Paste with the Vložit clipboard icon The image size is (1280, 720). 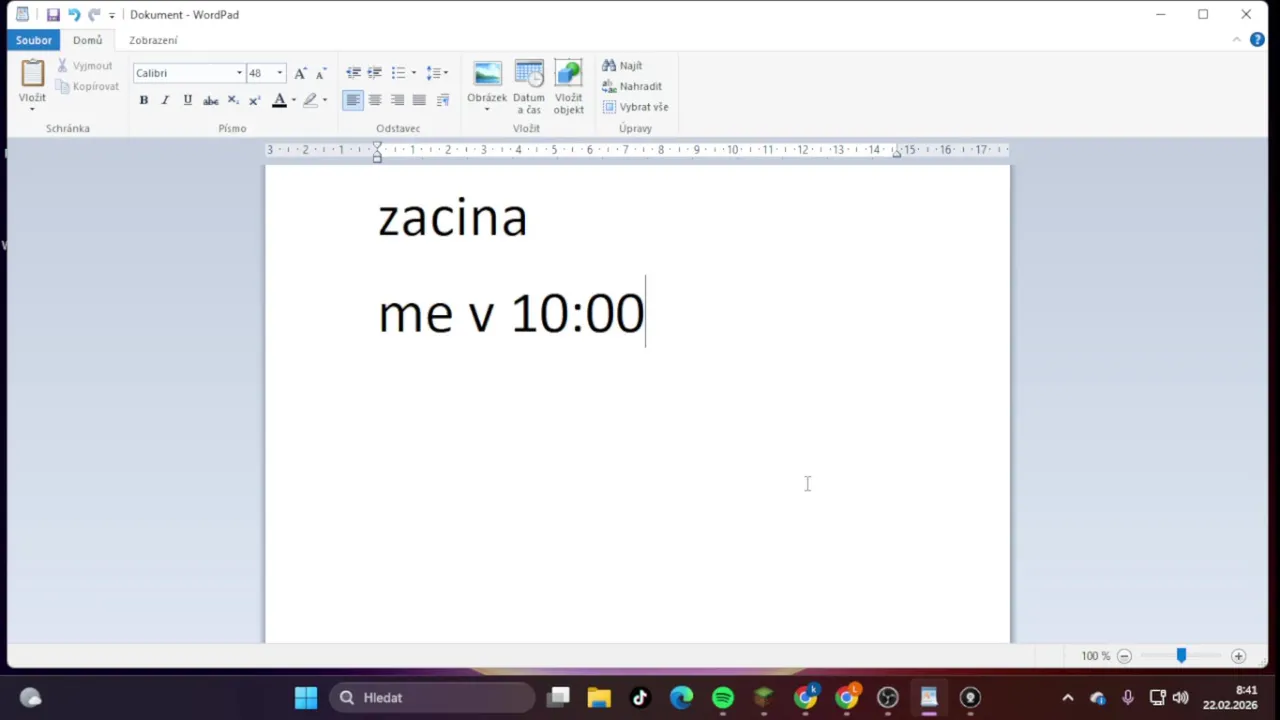pyautogui.click(x=32, y=74)
